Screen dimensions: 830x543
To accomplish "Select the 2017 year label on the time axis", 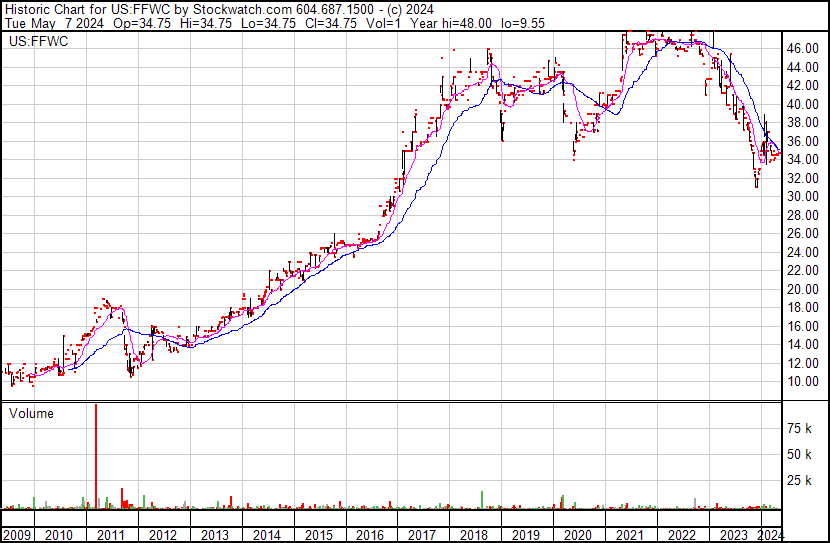I will tap(421, 534).
